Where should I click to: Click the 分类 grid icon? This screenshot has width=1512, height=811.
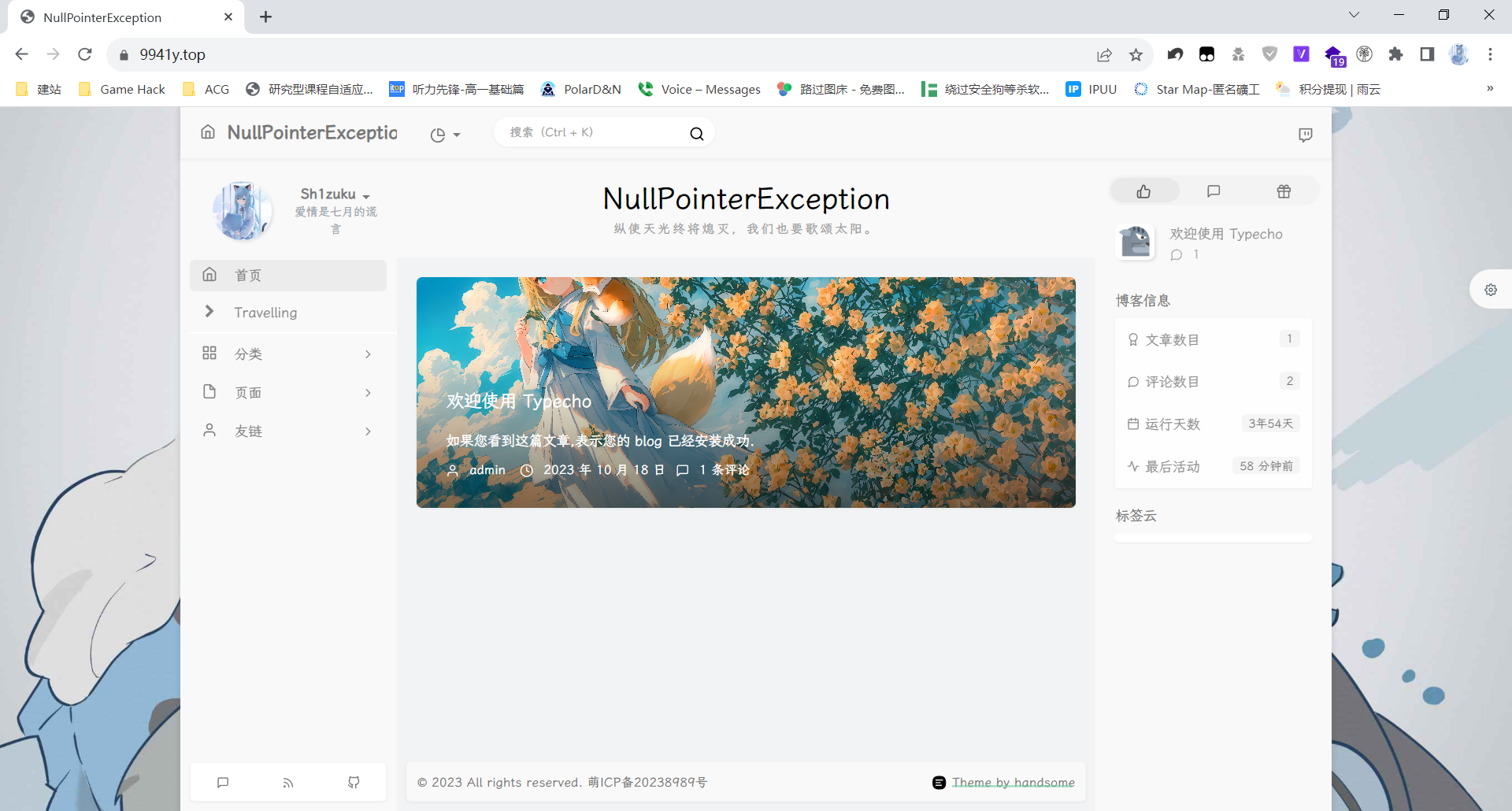(209, 353)
